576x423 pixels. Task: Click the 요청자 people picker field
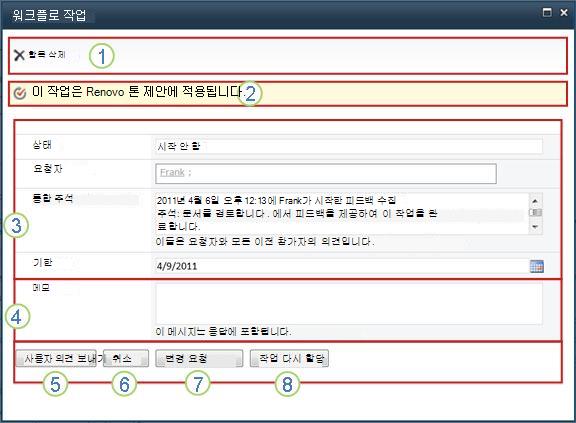click(x=326, y=173)
